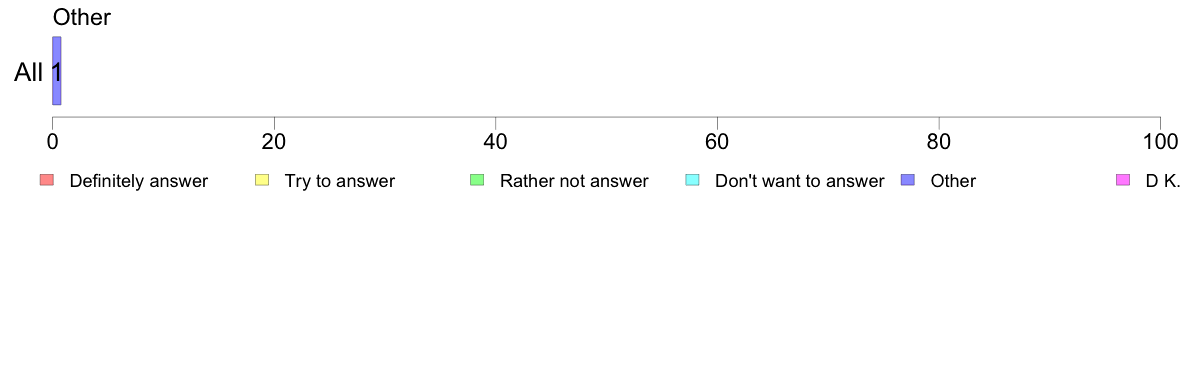Click the cyan Don't want to answer swatch

click(692, 180)
